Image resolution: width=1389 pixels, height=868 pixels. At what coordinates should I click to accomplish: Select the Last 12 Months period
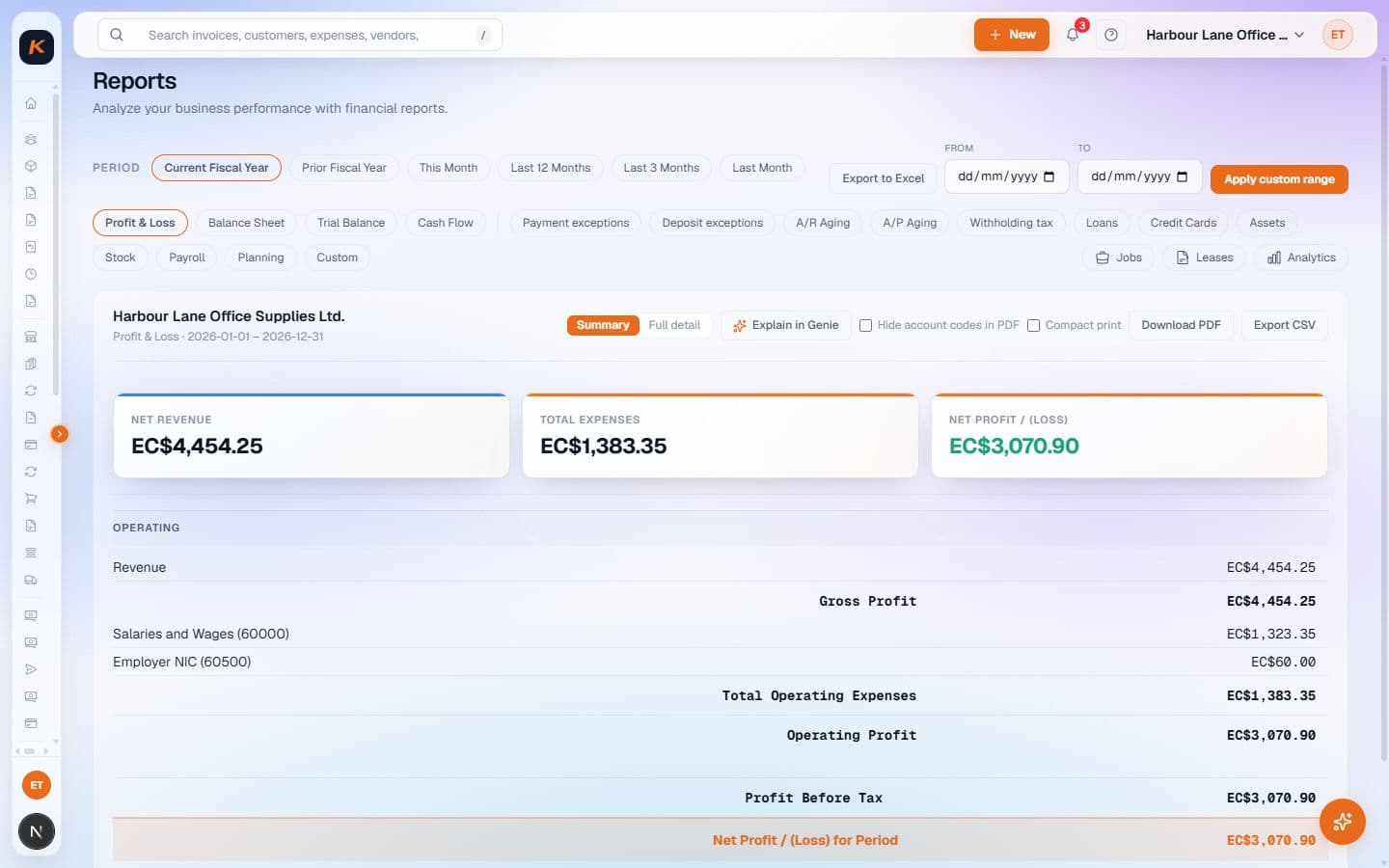tap(551, 168)
